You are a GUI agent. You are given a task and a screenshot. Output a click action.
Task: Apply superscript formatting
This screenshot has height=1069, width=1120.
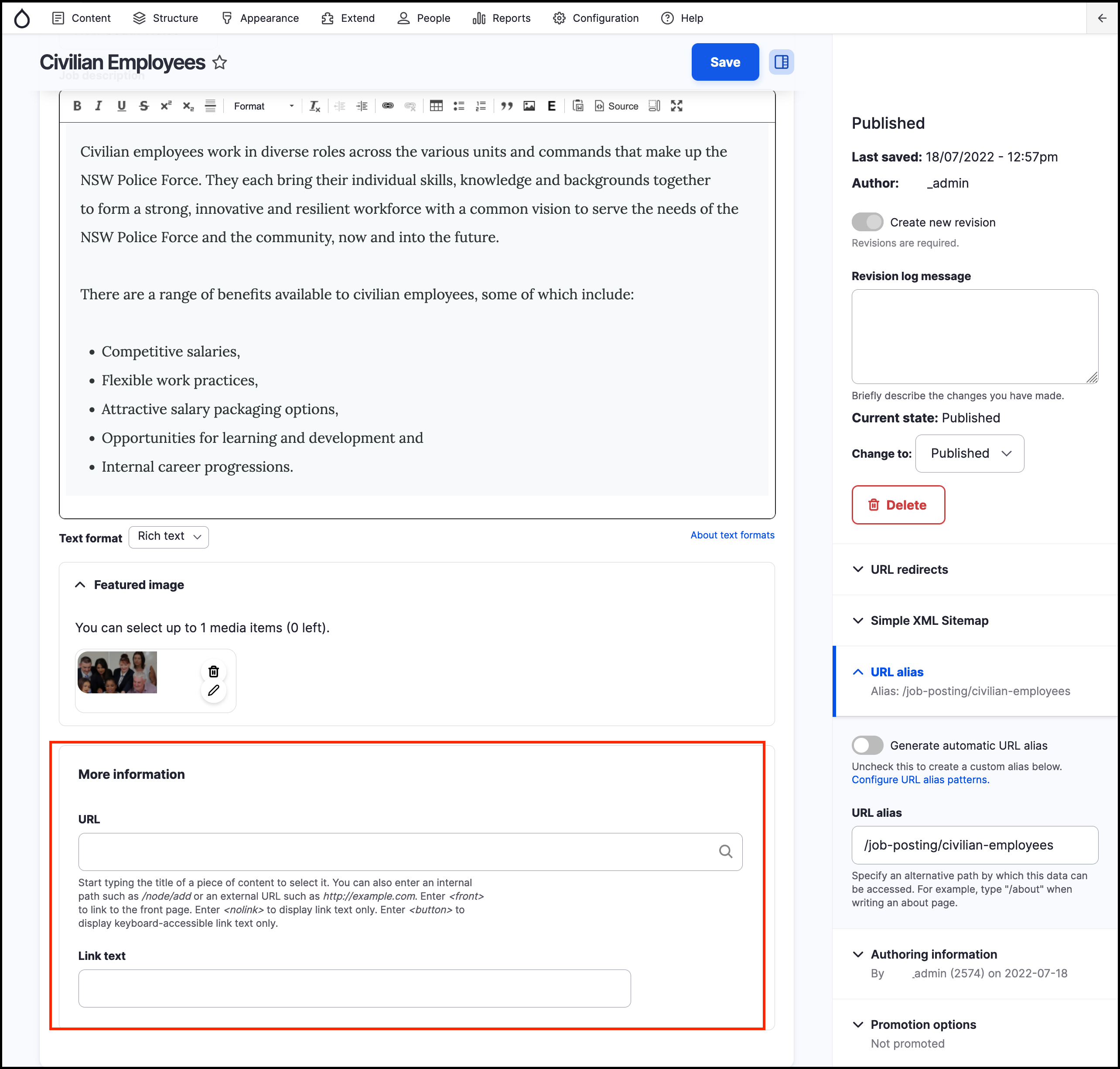(x=166, y=106)
